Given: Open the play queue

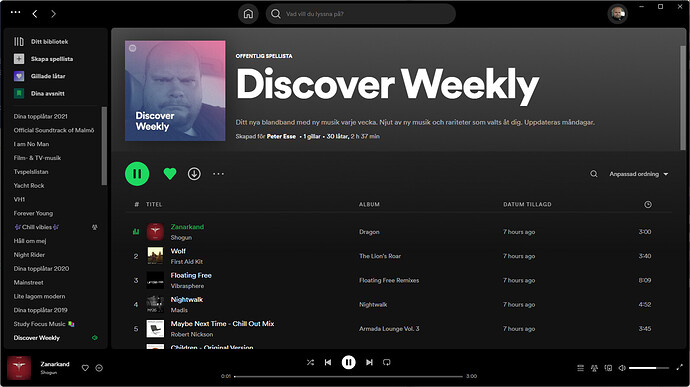Looking at the screenshot, I should click(580, 368).
